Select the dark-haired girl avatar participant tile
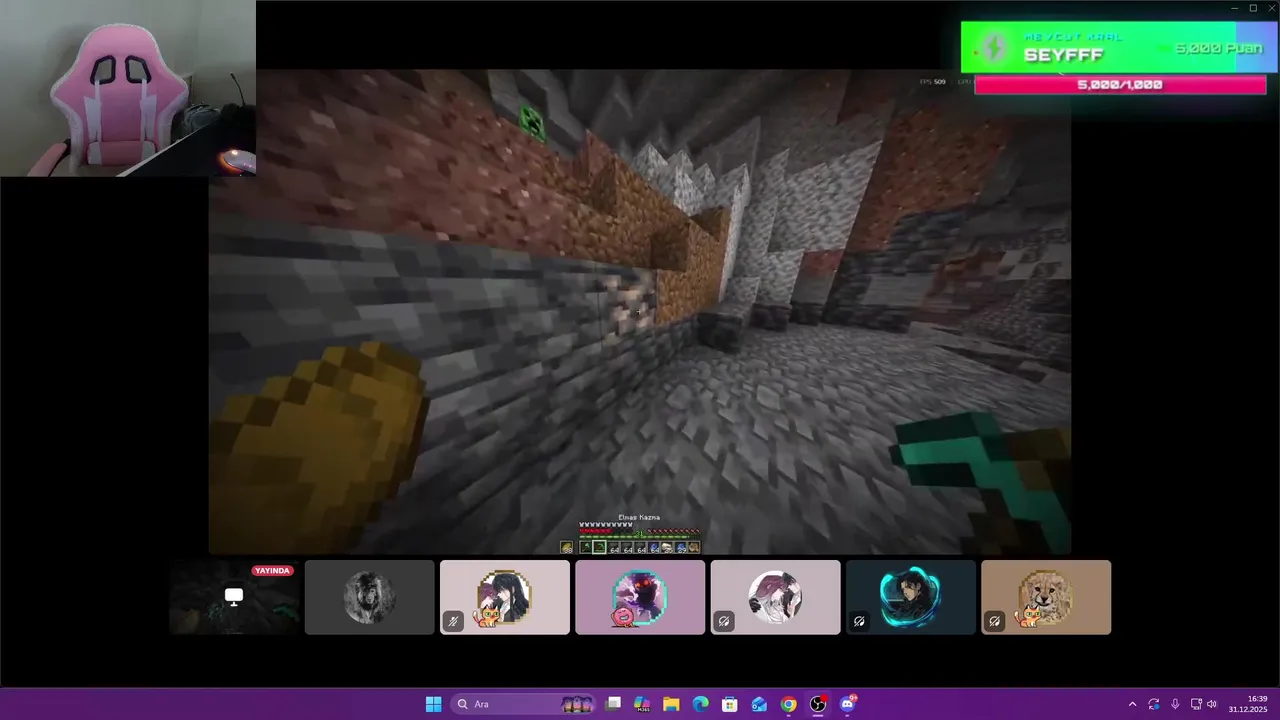Viewport: 1280px width, 720px height. pyautogui.click(x=505, y=597)
